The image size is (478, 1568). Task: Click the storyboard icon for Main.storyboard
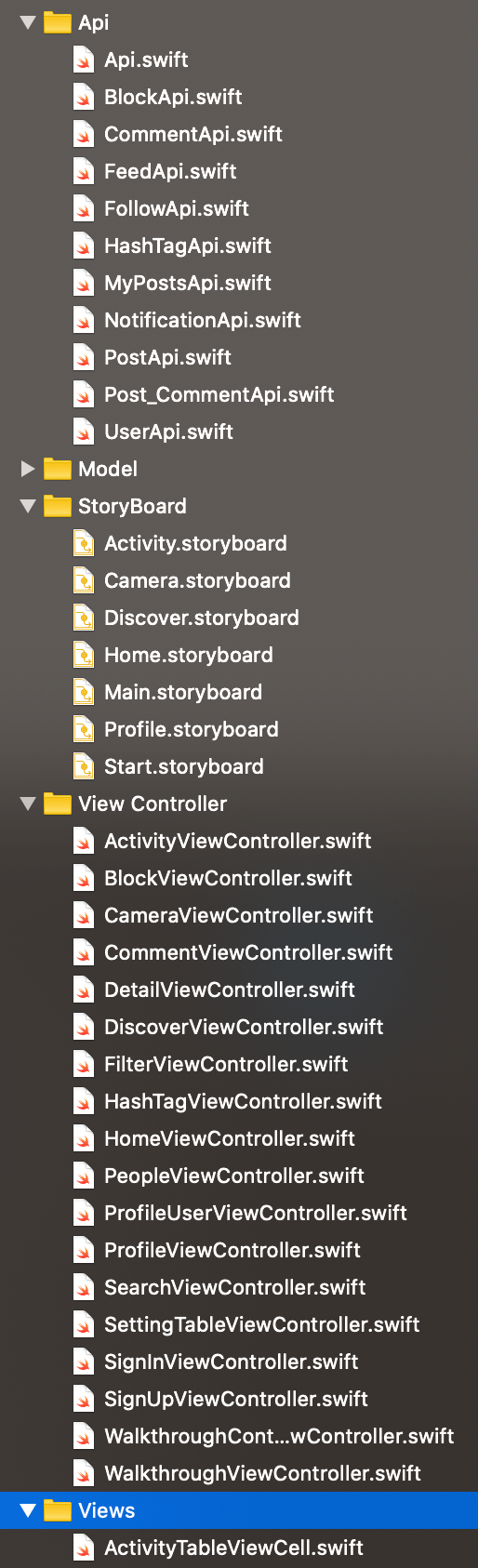84,692
